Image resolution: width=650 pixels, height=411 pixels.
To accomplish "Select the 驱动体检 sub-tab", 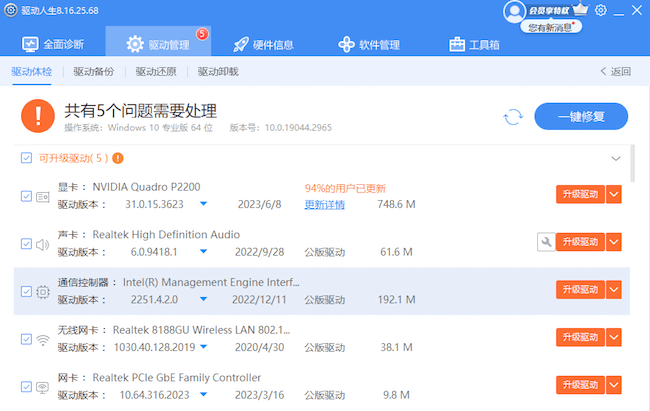I will 32,72.
